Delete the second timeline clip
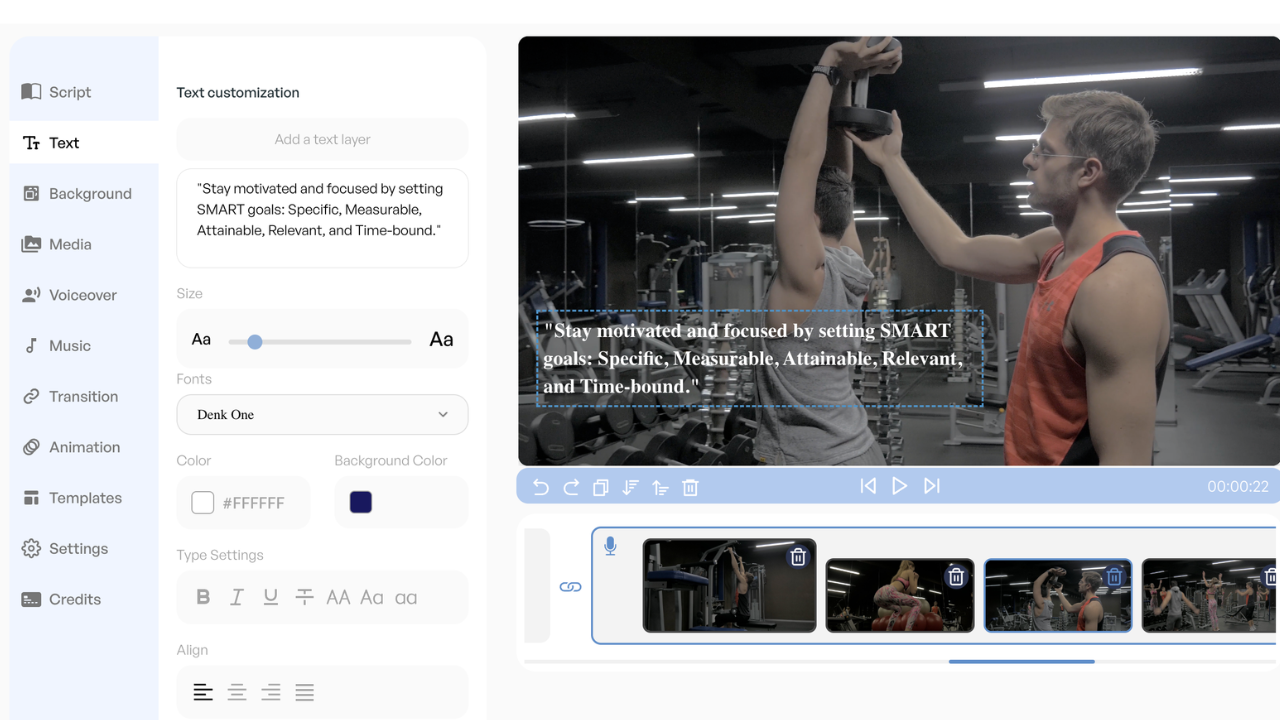This screenshot has width=1280, height=720. pyautogui.click(x=956, y=577)
